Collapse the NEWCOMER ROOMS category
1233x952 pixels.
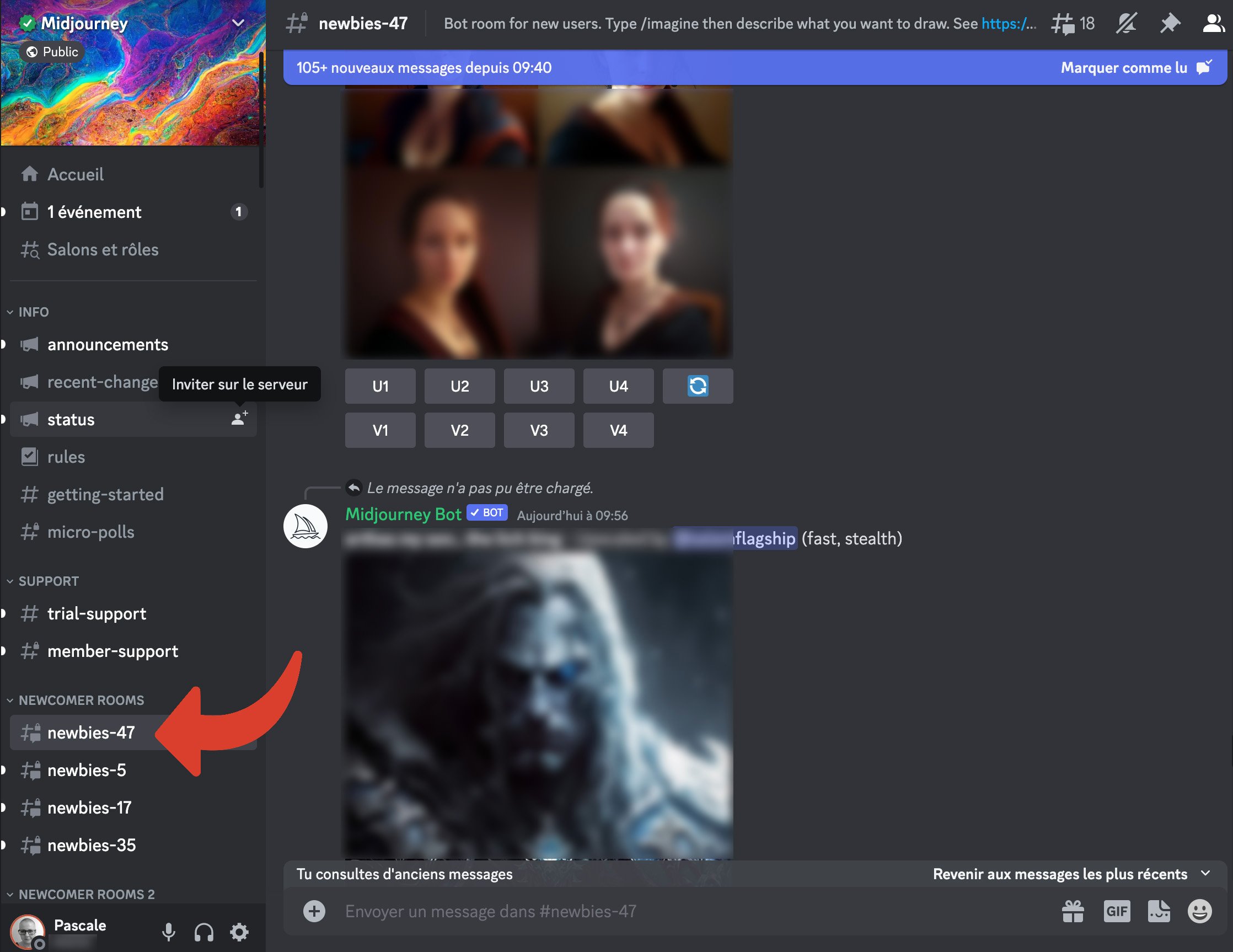[81, 700]
